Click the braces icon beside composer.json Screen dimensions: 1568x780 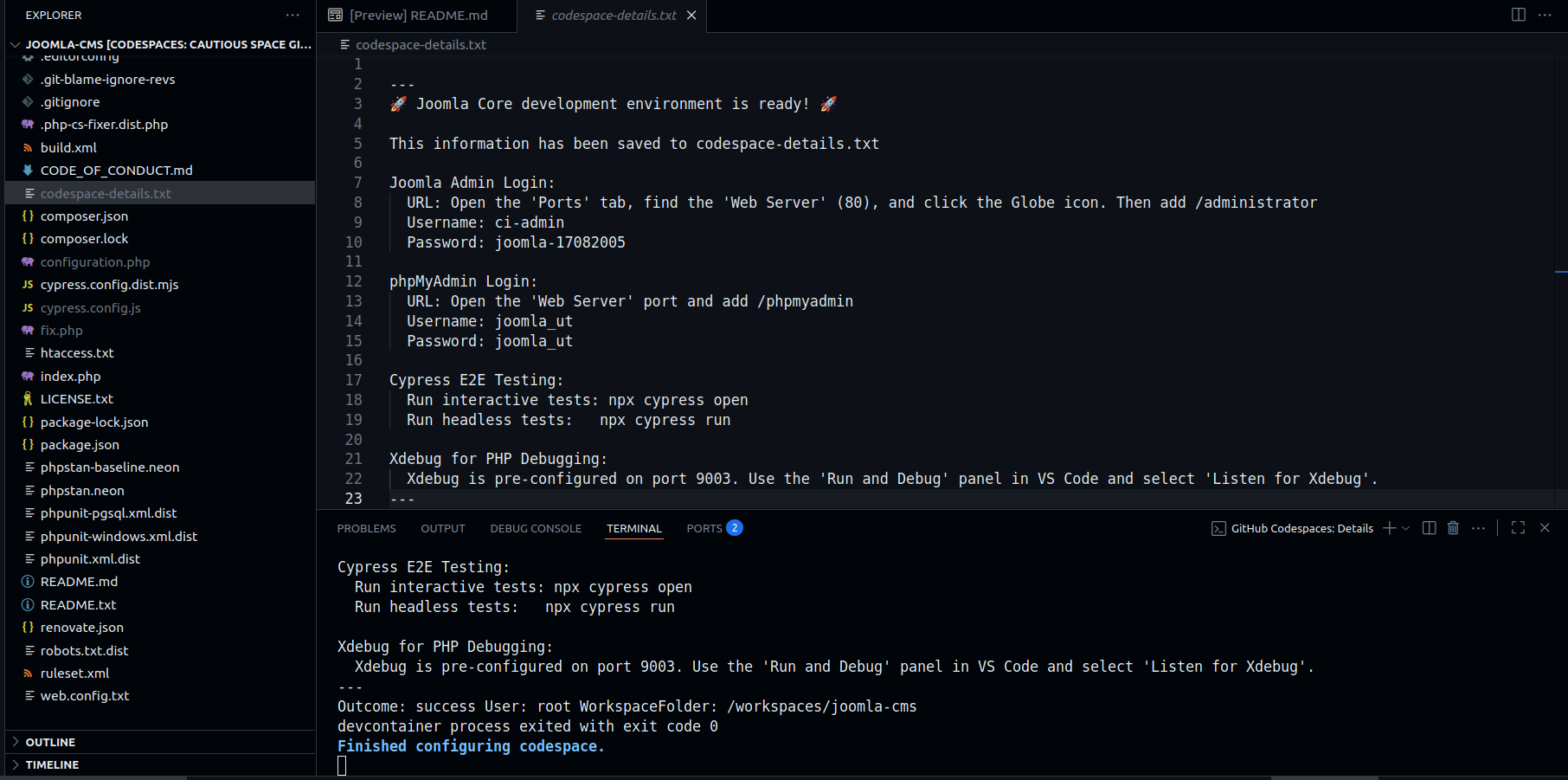[28, 216]
